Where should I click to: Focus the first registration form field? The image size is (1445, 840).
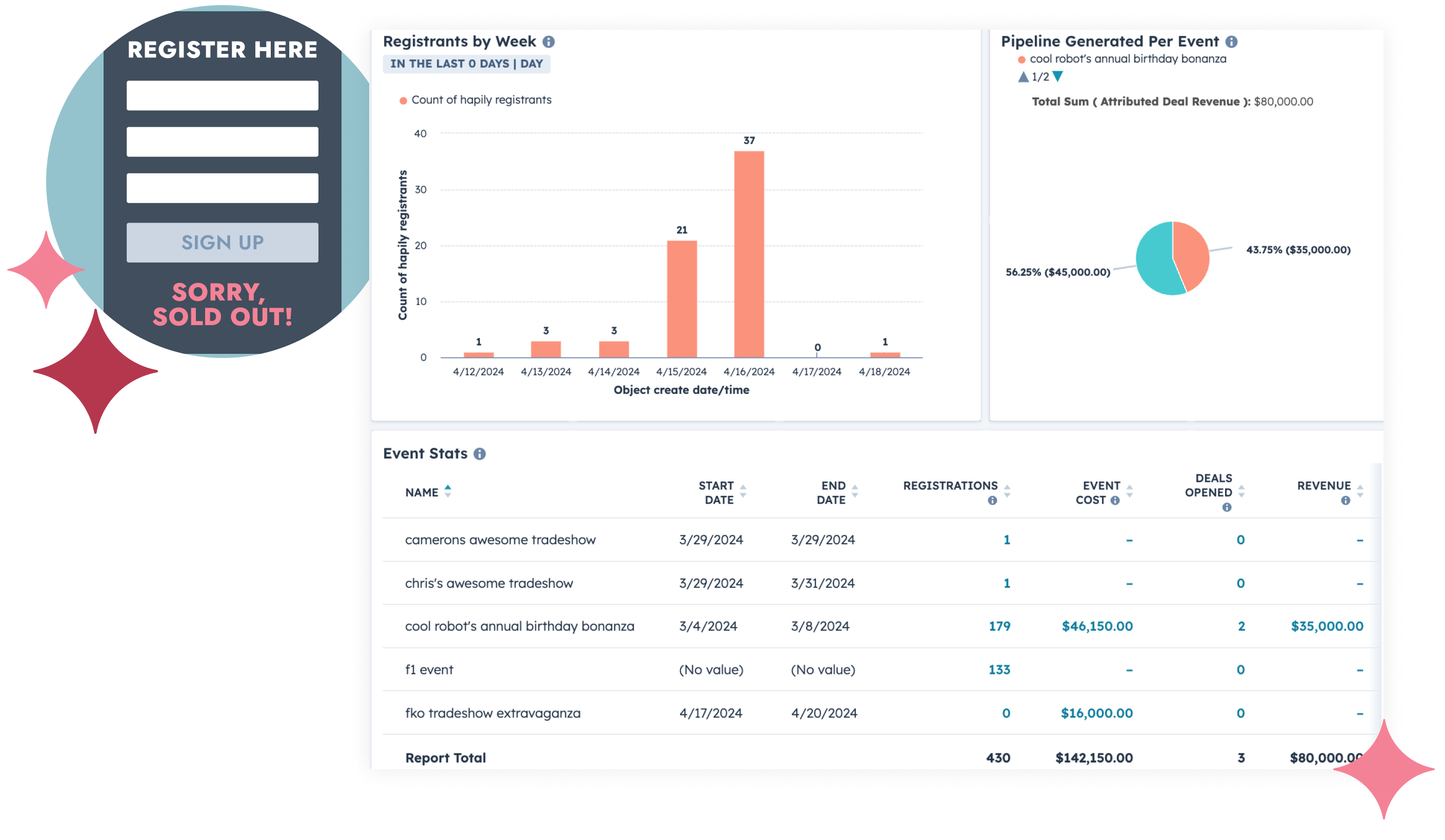(x=223, y=95)
